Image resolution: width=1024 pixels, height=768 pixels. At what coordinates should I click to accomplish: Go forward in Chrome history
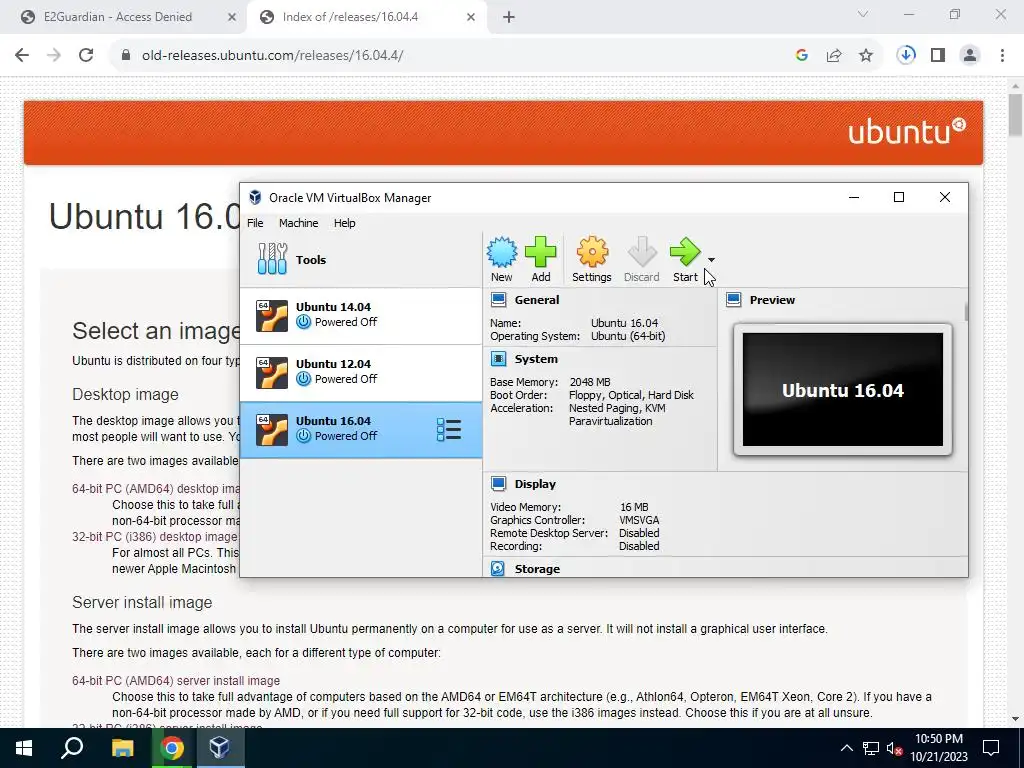[x=54, y=56]
